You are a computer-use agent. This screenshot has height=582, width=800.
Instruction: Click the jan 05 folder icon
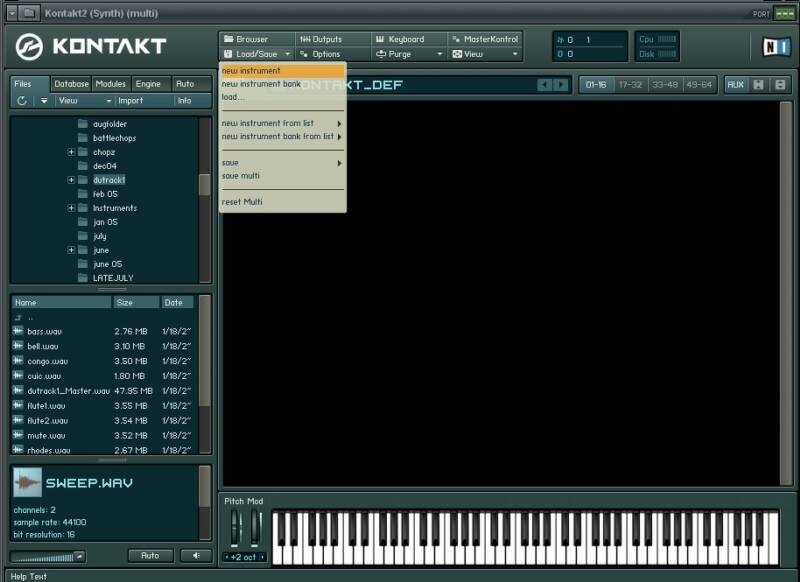[83, 222]
